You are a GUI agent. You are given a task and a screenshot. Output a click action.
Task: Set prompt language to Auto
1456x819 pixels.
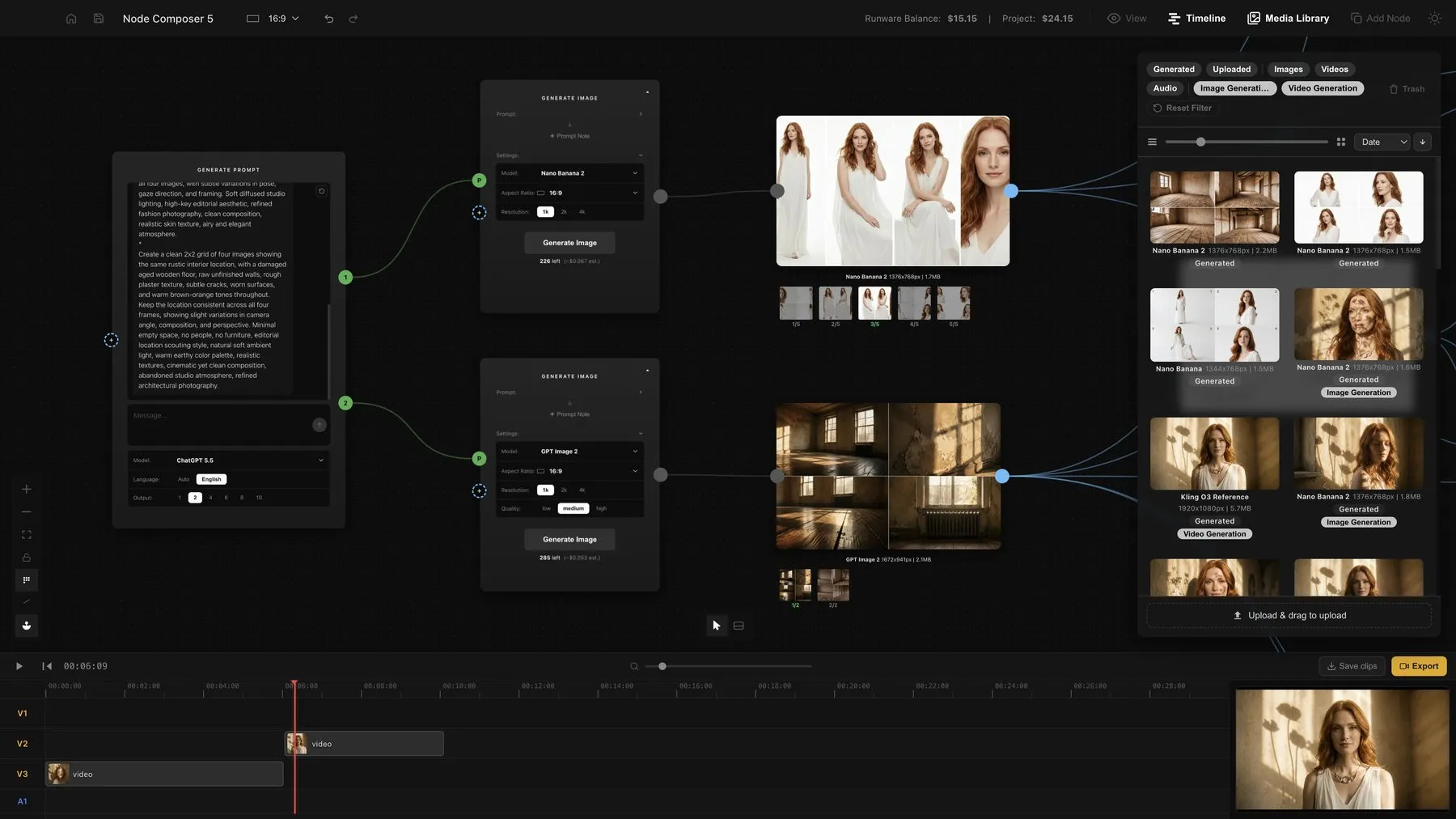(184, 479)
